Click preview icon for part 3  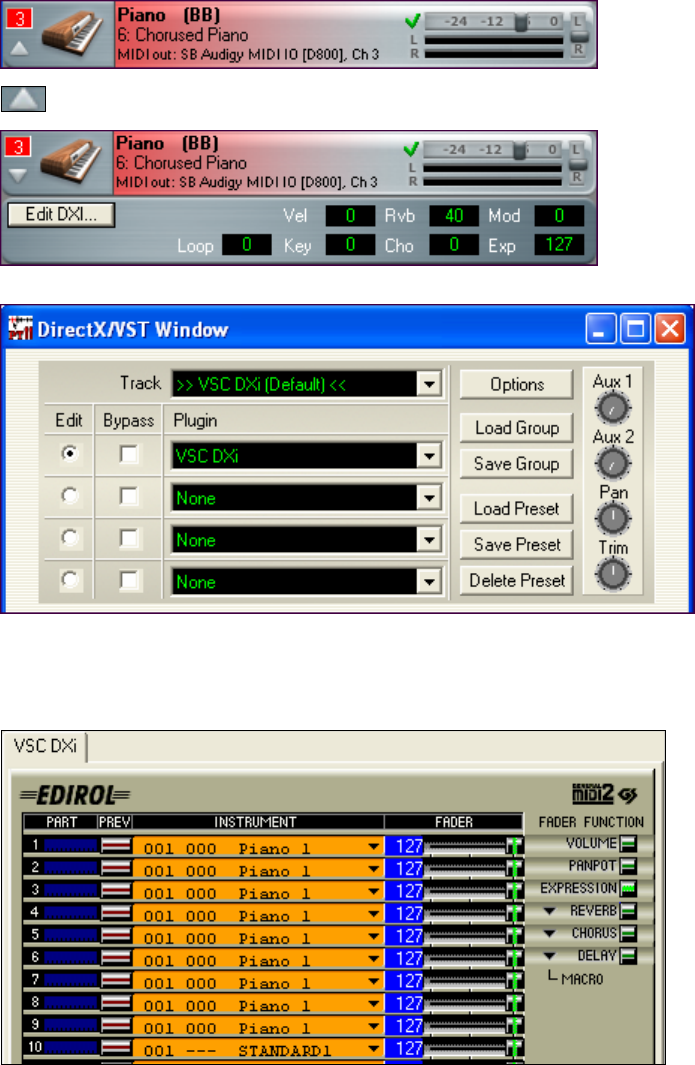click(116, 890)
